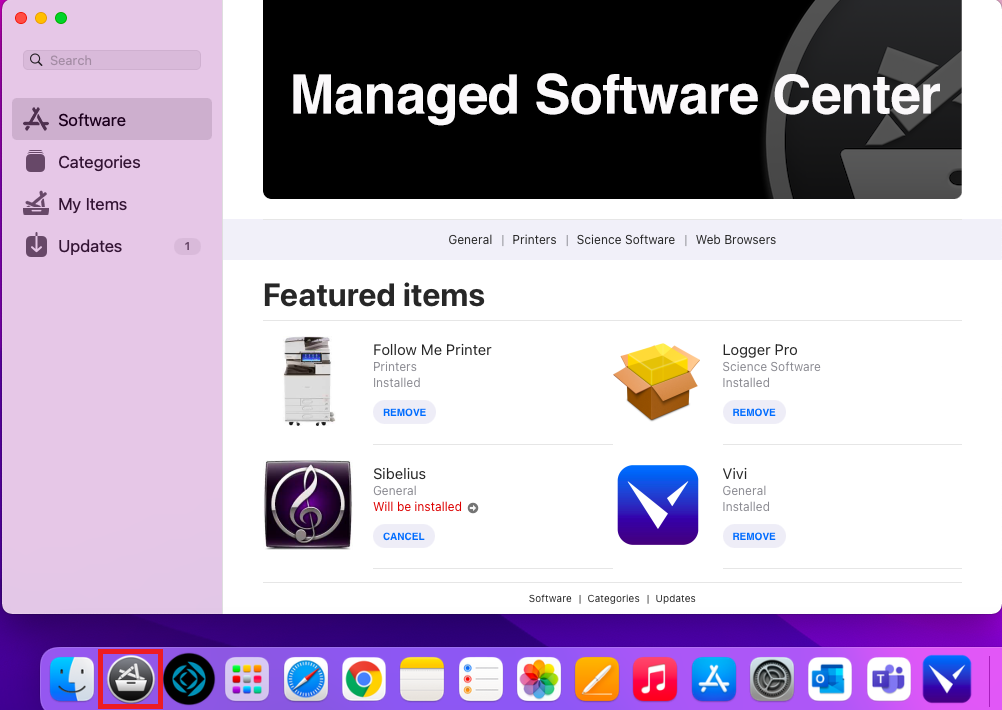Open the General category link below the banner
Viewport: 1002px width, 710px height.
pos(470,240)
